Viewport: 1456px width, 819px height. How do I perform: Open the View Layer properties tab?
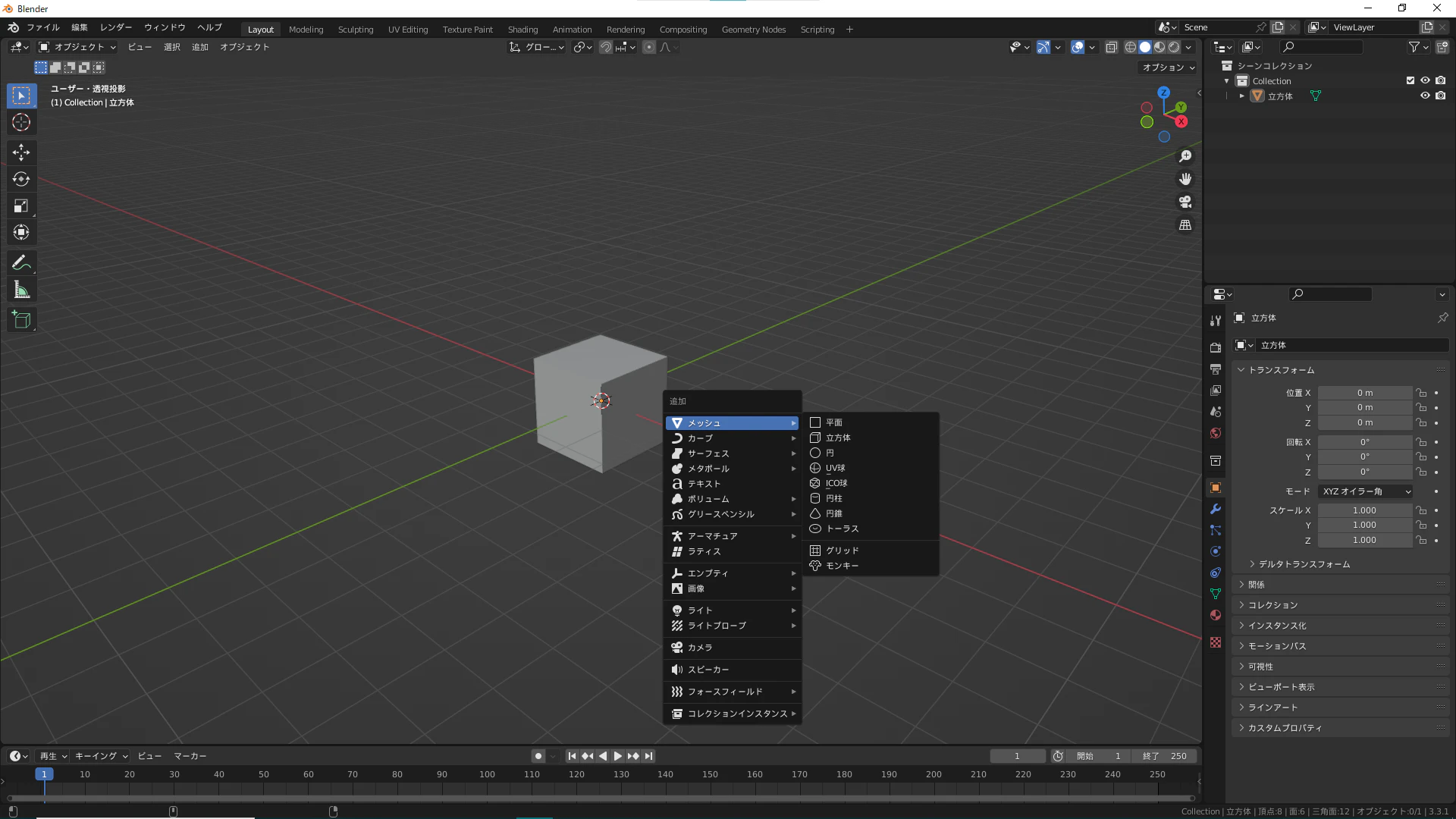(1216, 390)
